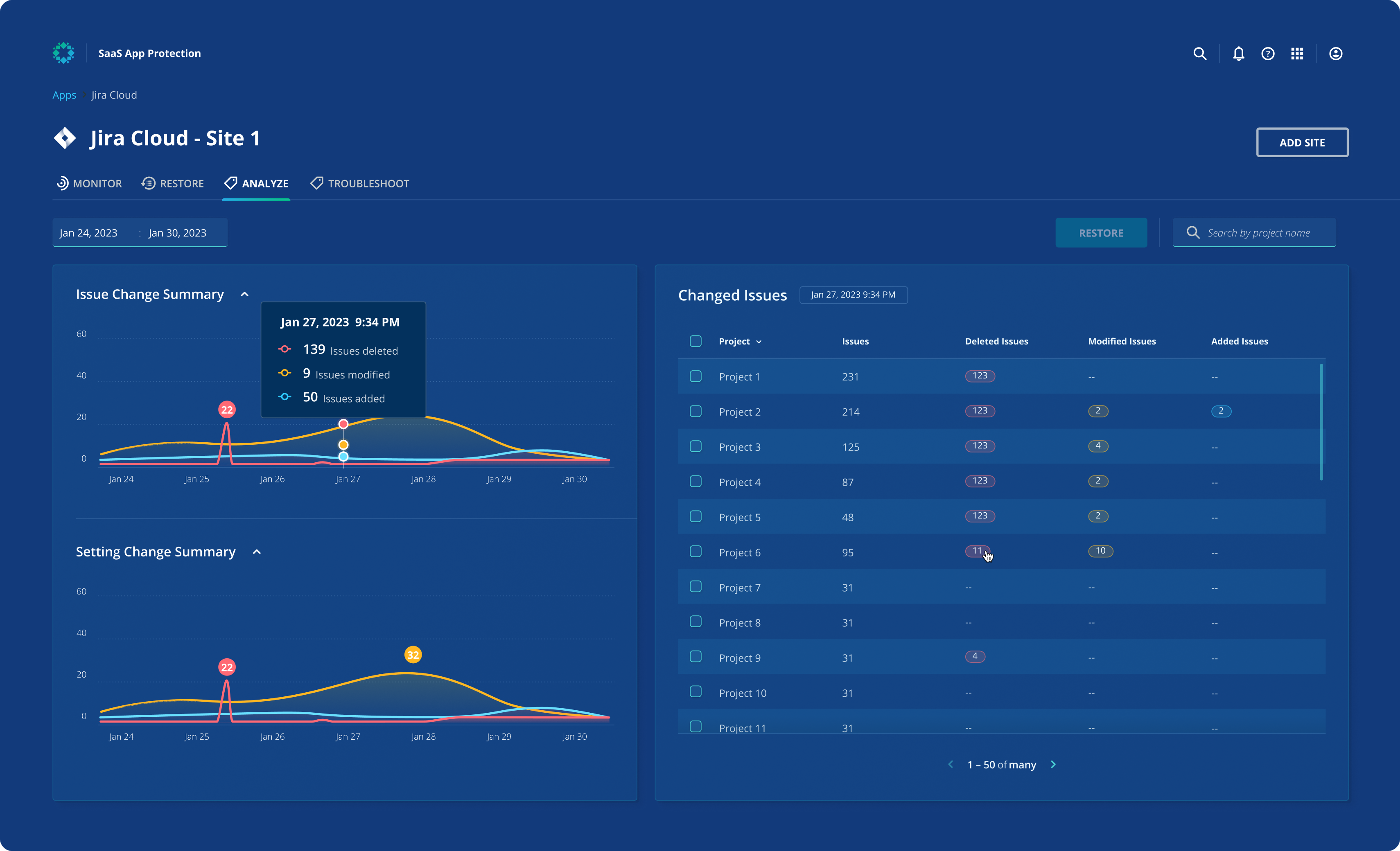Open the notifications bell icon
Image resolution: width=1400 pixels, height=851 pixels.
coord(1239,53)
